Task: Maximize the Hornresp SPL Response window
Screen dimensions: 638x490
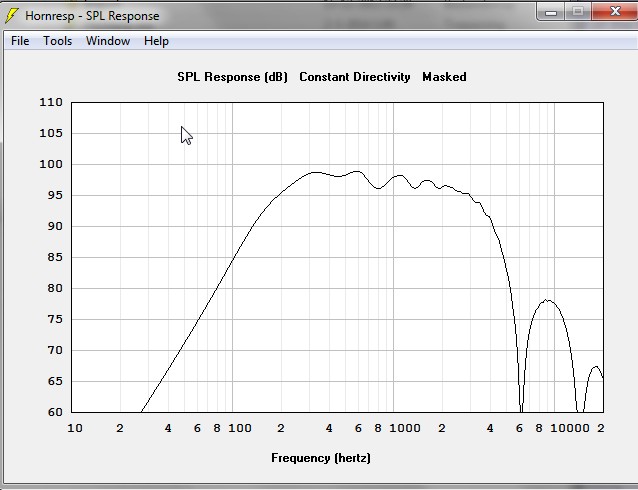Action: [578, 12]
